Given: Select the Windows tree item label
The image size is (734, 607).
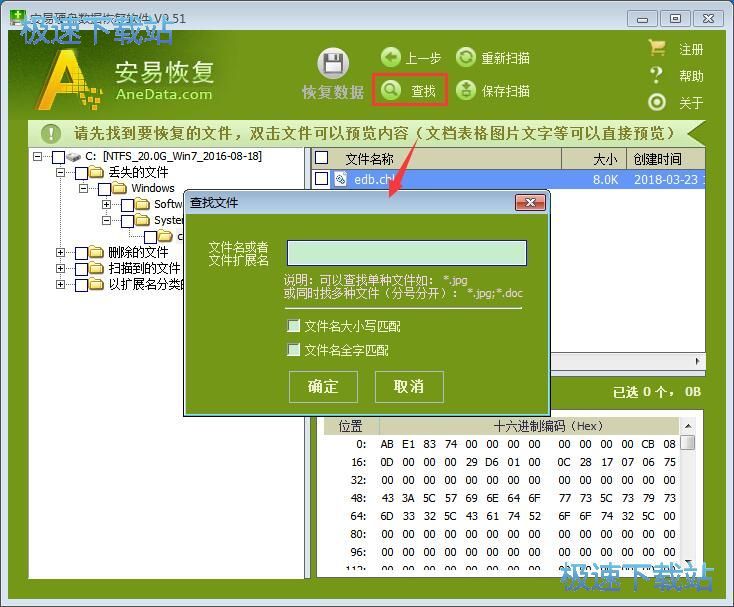Looking at the screenshot, I should (153, 188).
